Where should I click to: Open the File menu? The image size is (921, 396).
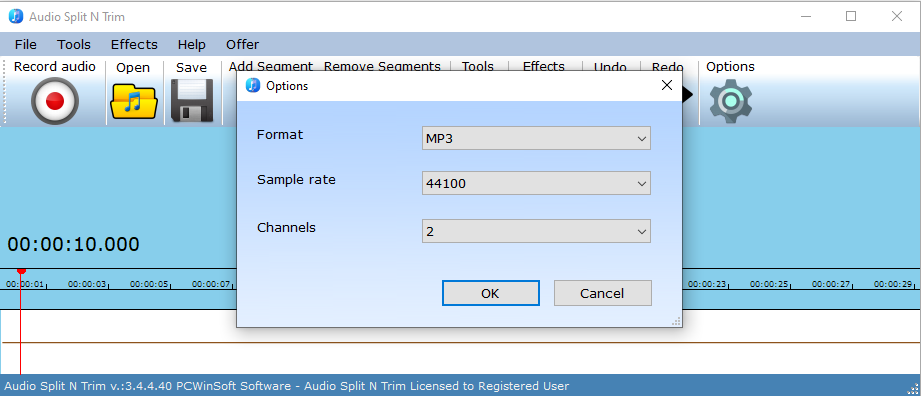click(25, 45)
